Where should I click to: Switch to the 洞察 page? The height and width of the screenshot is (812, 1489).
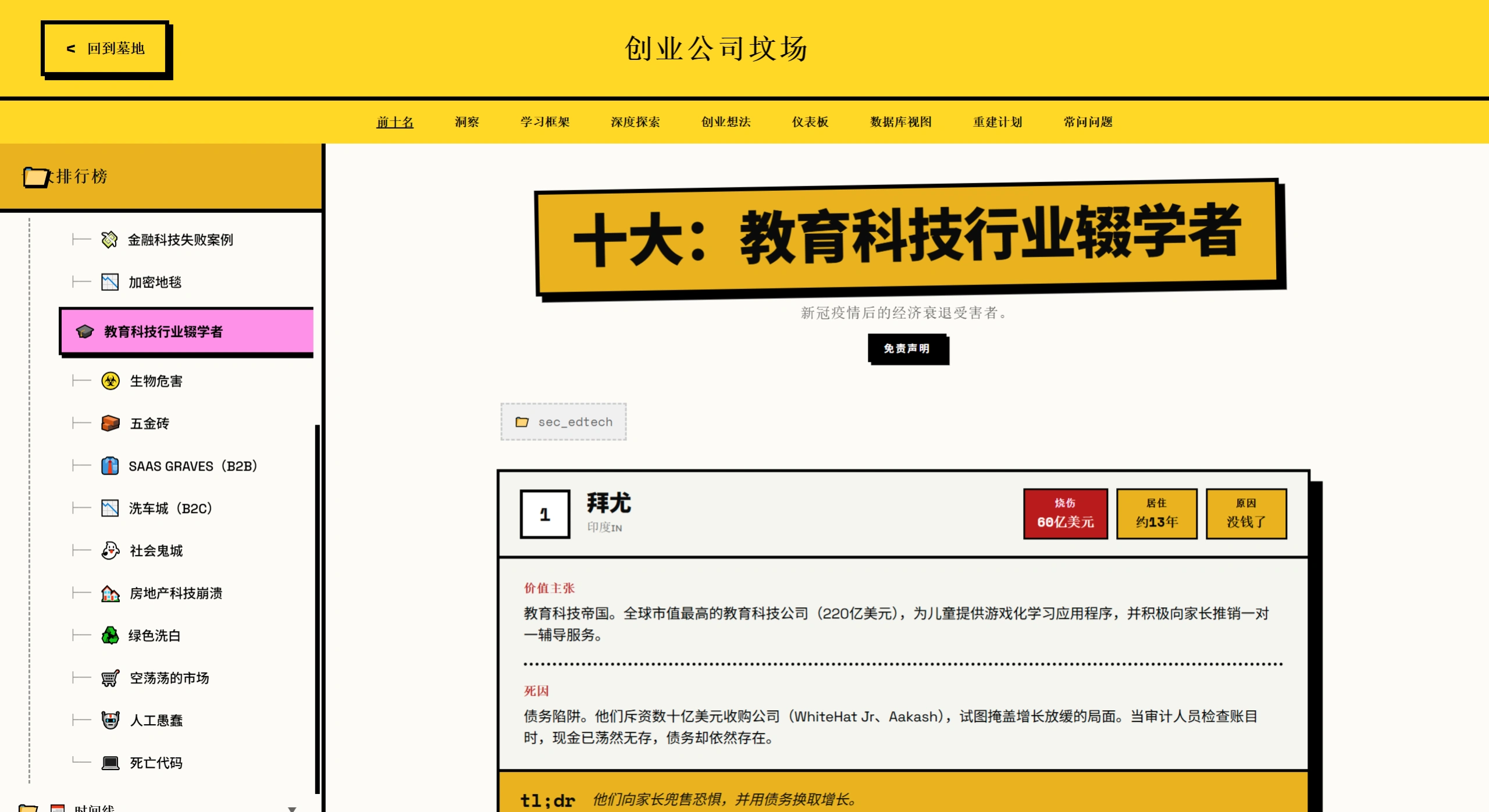[x=466, y=122]
